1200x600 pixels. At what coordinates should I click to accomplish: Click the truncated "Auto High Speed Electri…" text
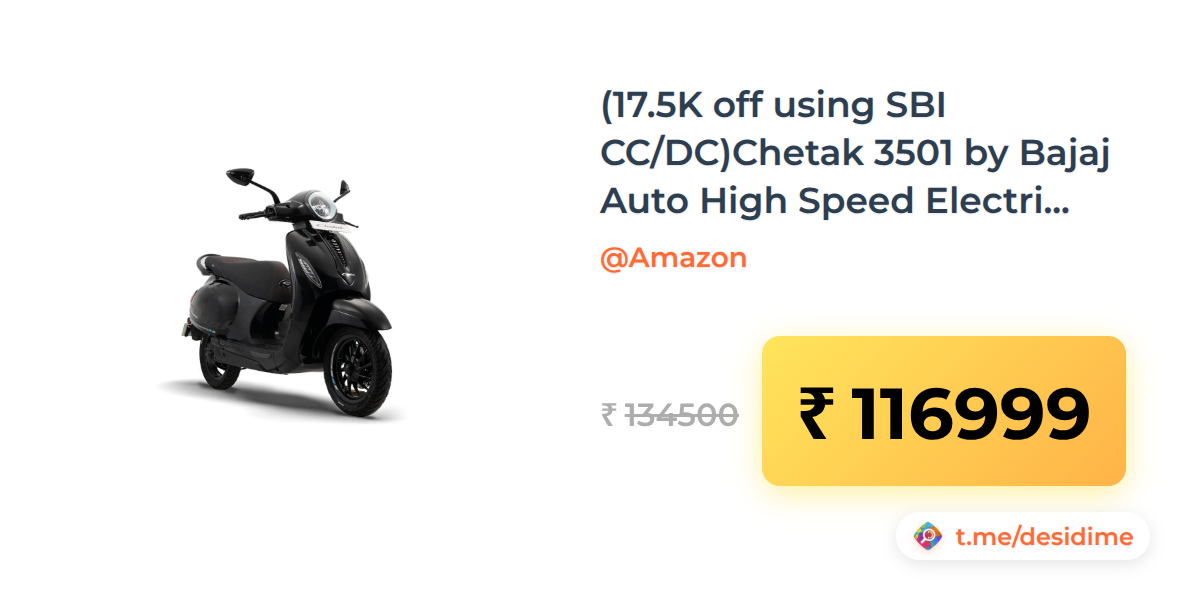[835, 201]
